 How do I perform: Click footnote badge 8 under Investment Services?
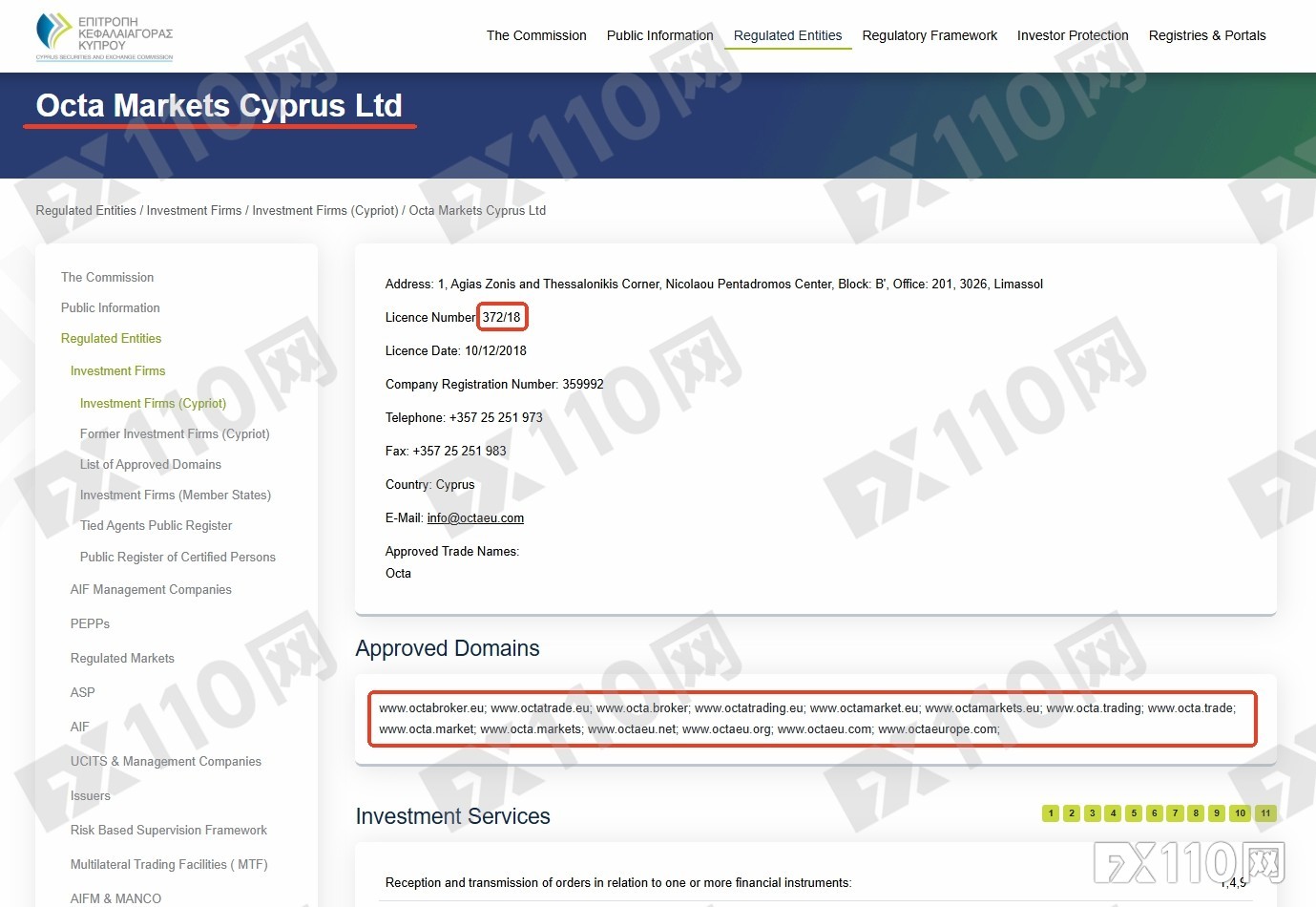[x=1196, y=813]
